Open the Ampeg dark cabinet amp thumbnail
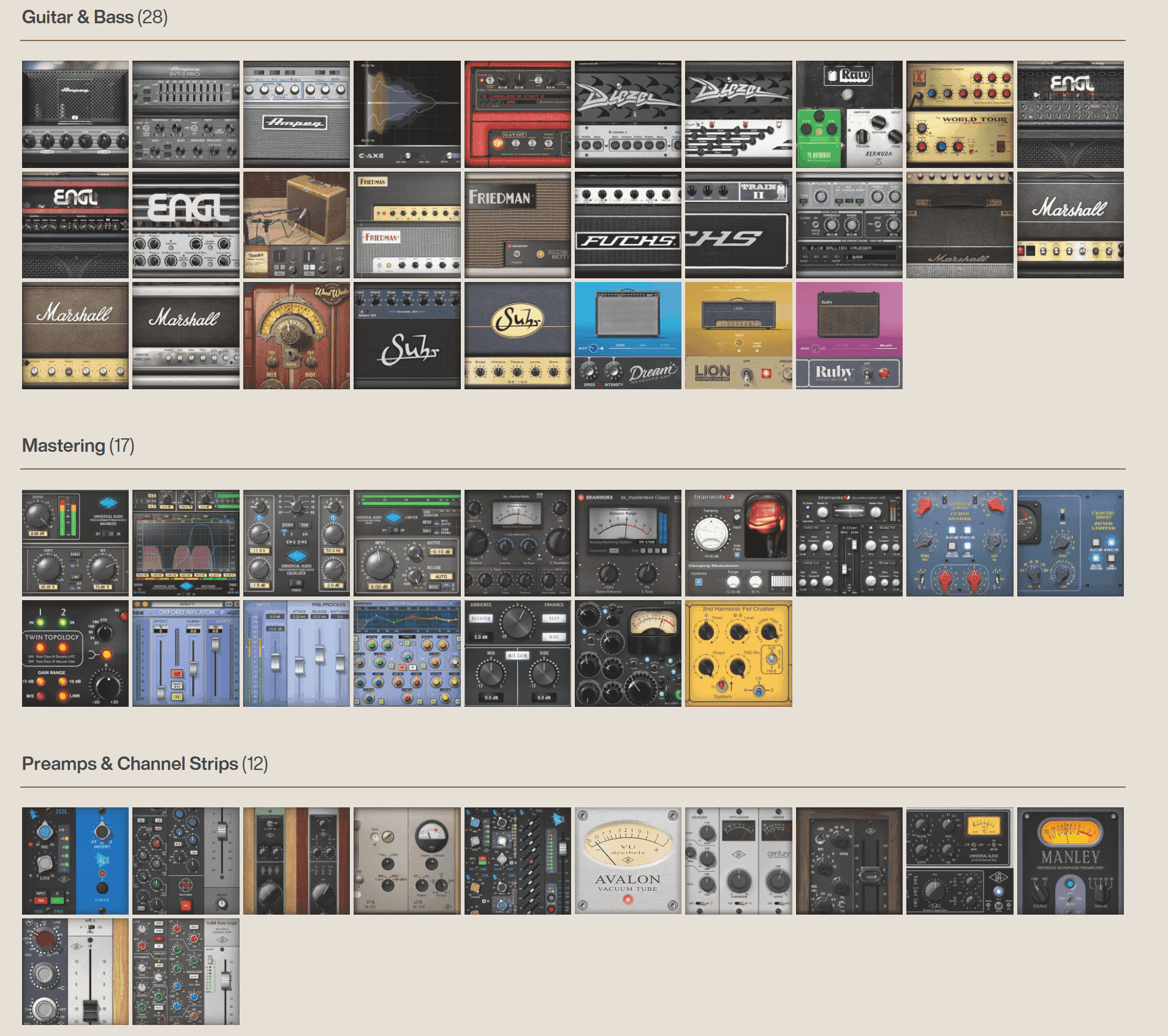Image resolution: width=1168 pixels, height=1036 pixels. (75, 114)
